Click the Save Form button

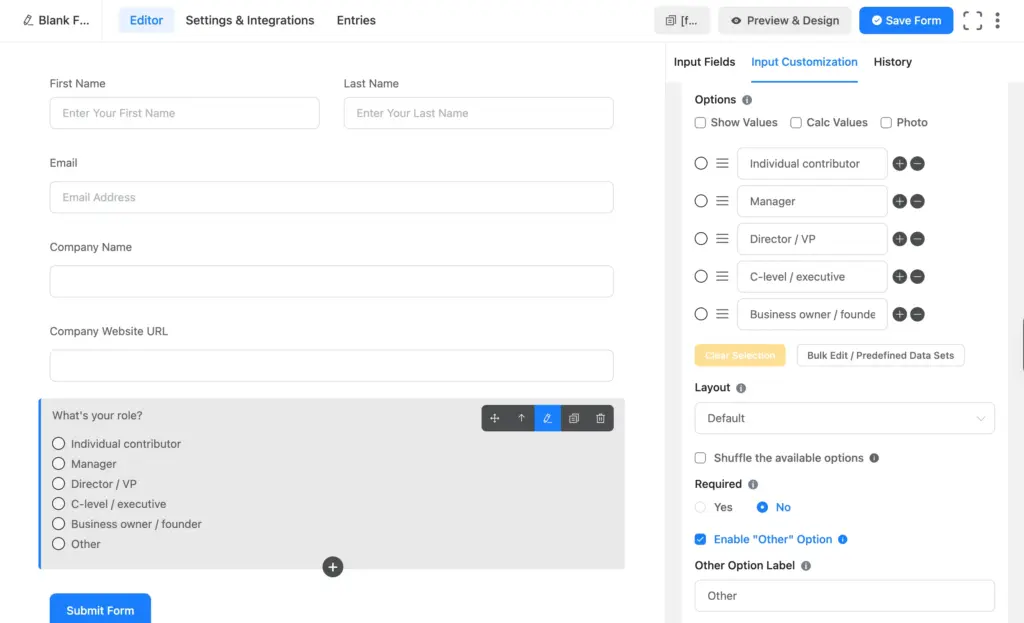[x=906, y=21]
